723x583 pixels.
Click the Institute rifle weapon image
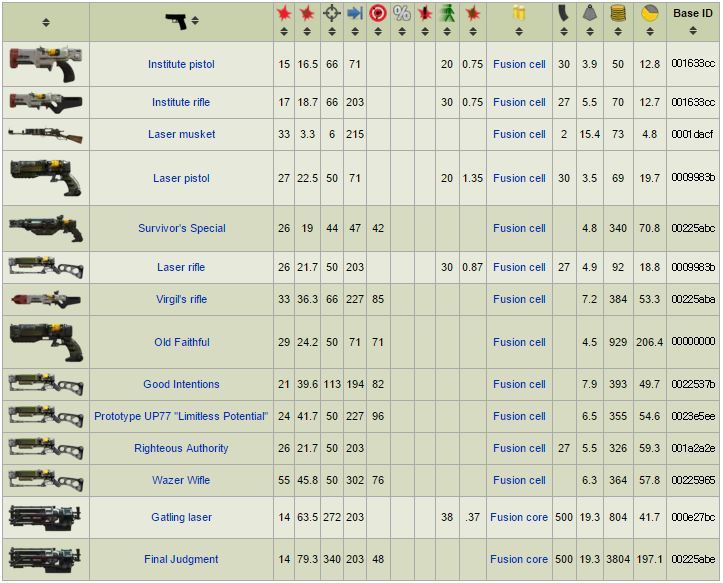[x=46, y=102]
